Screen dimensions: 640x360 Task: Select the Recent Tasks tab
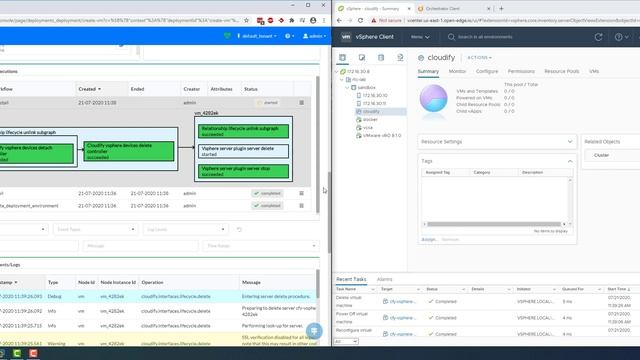tap(351, 280)
